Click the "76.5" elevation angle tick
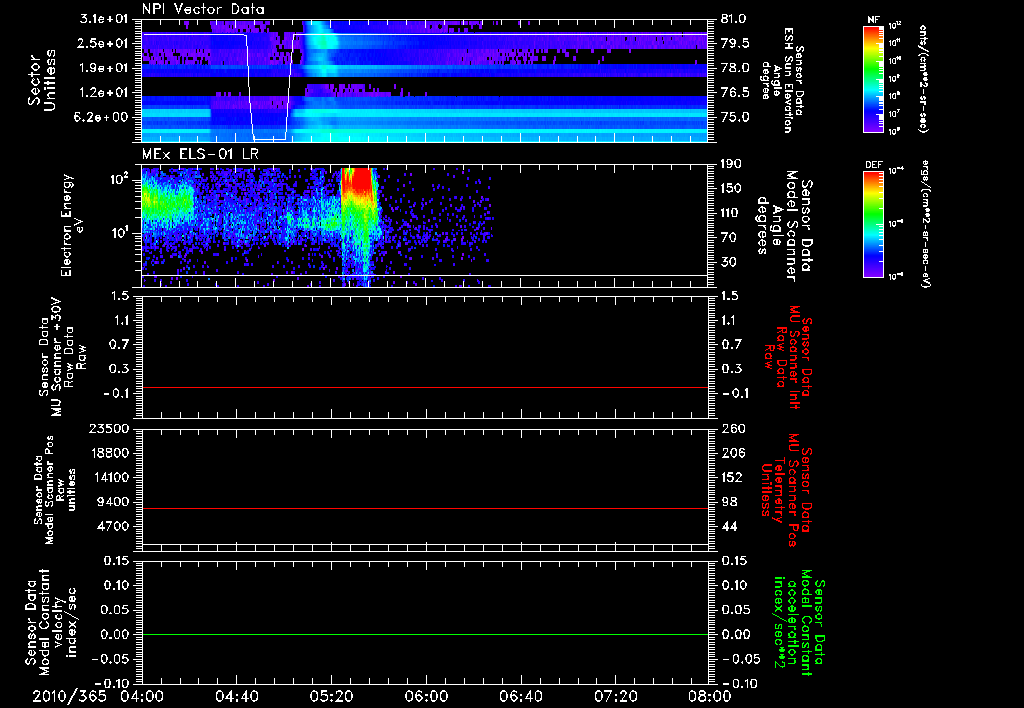 click(x=734, y=93)
